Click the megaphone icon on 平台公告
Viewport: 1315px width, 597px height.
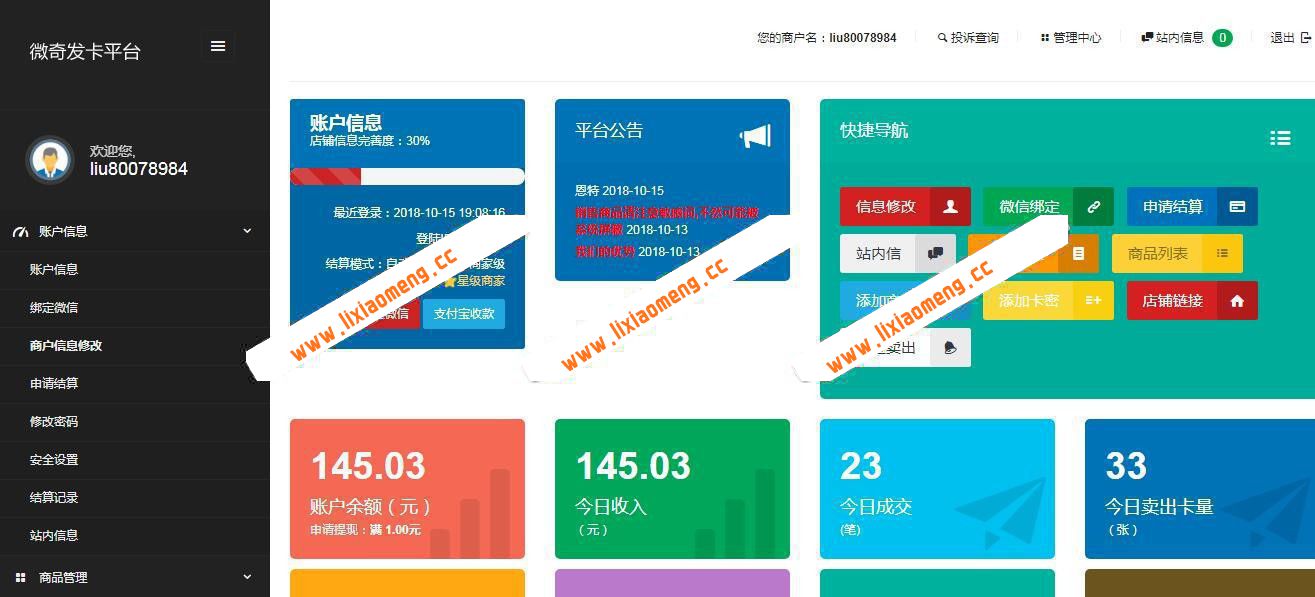coord(757,135)
